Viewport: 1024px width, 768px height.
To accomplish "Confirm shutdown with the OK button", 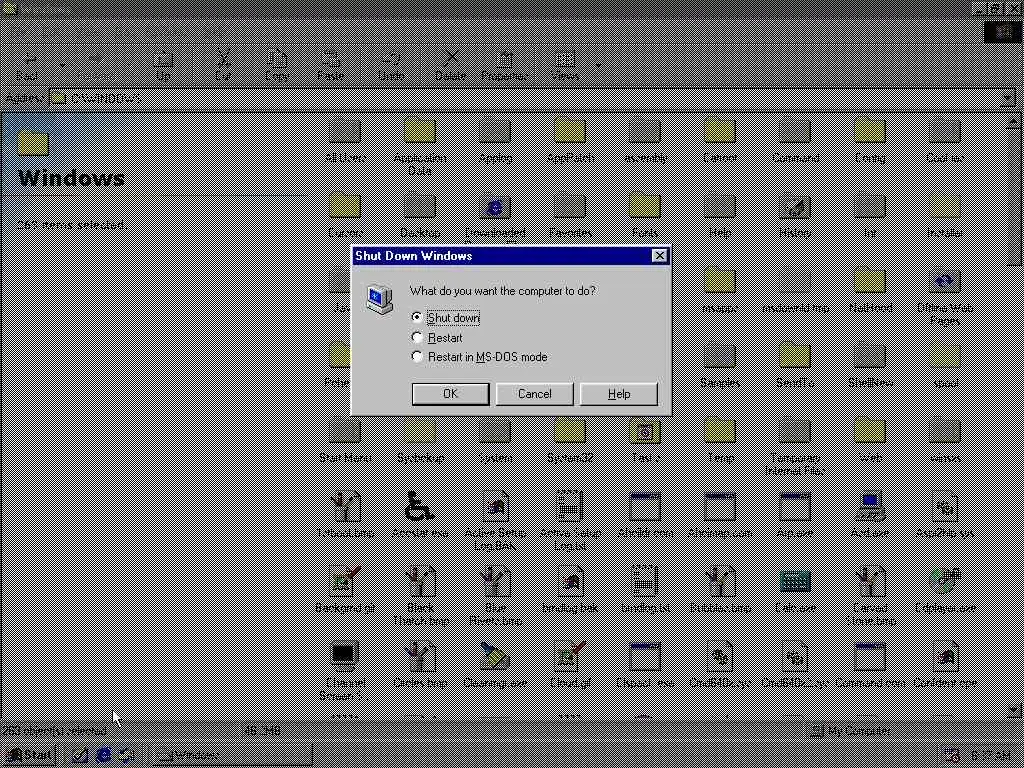I will (450, 394).
